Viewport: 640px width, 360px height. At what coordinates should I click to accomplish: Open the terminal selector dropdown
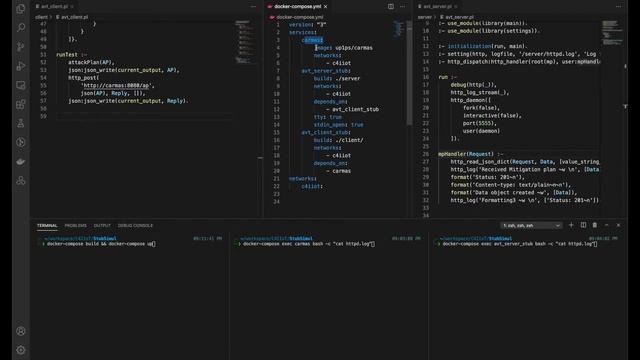pos(531,225)
